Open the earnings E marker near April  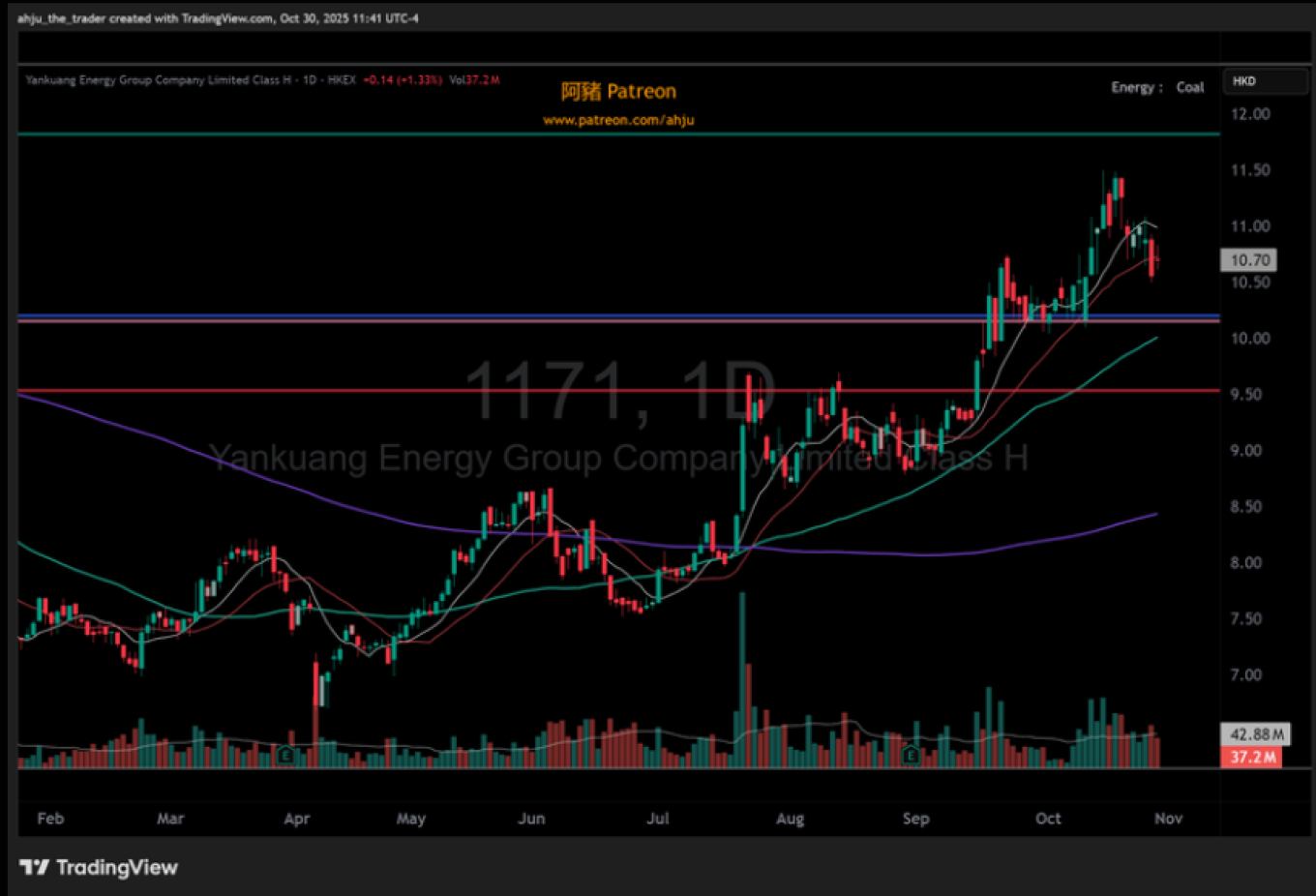(284, 755)
